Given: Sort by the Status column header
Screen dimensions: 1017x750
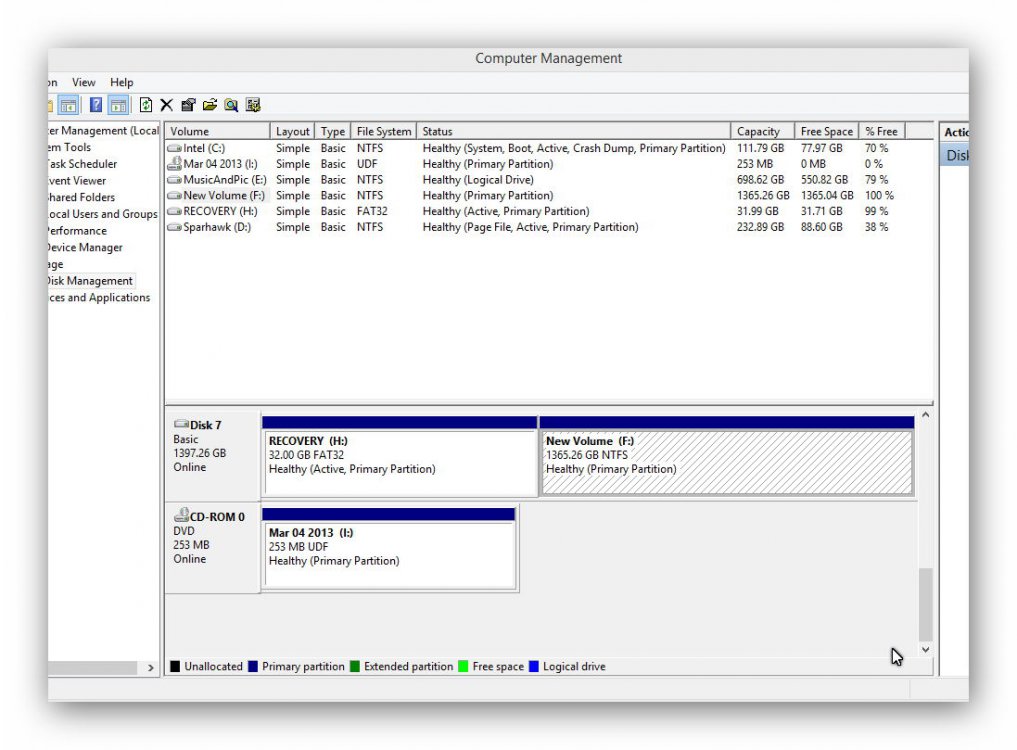Looking at the screenshot, I should click(573, 131).
